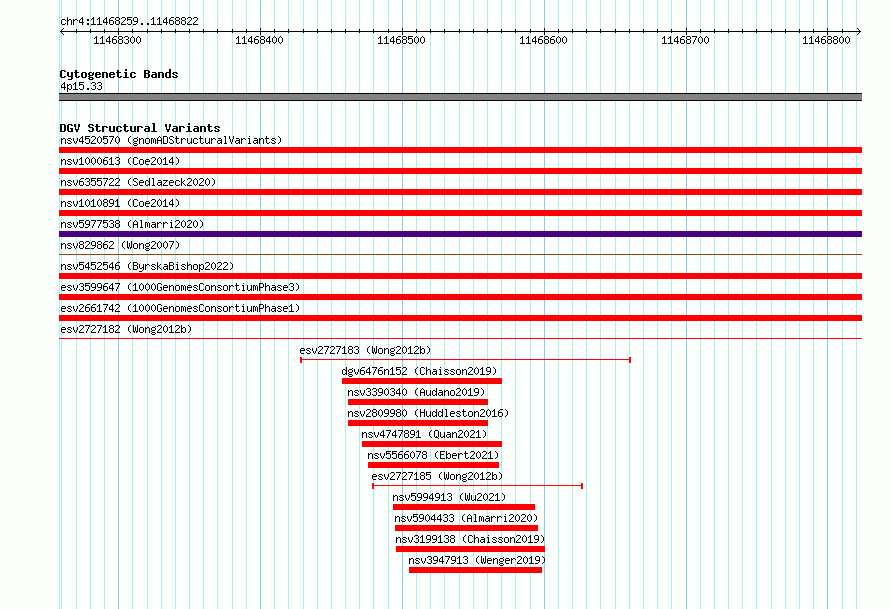Click nsv5452546 (ByrskaBishop2022) label
This screenshot has width=890, height=609.
click(x=147, y=266)
